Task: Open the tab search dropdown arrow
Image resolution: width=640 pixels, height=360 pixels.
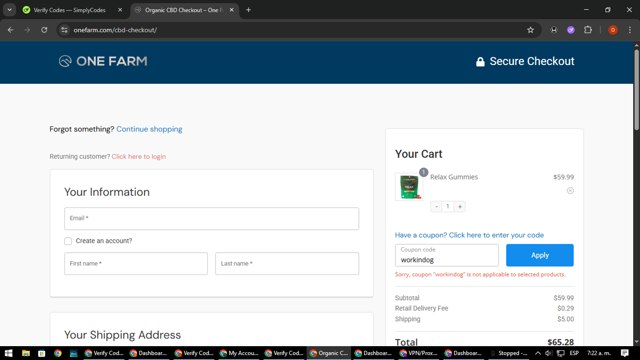Action: (x=9, y=10)
